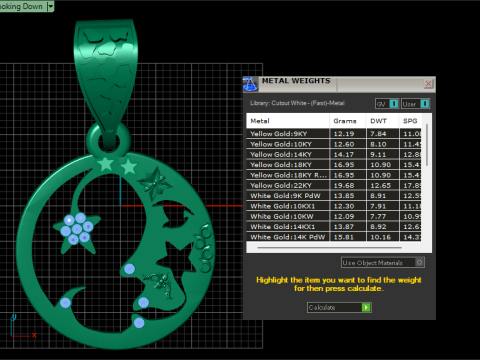Select the gem cluster star on pendant
This screenshot has width=480, height=360.
point(77,230)
